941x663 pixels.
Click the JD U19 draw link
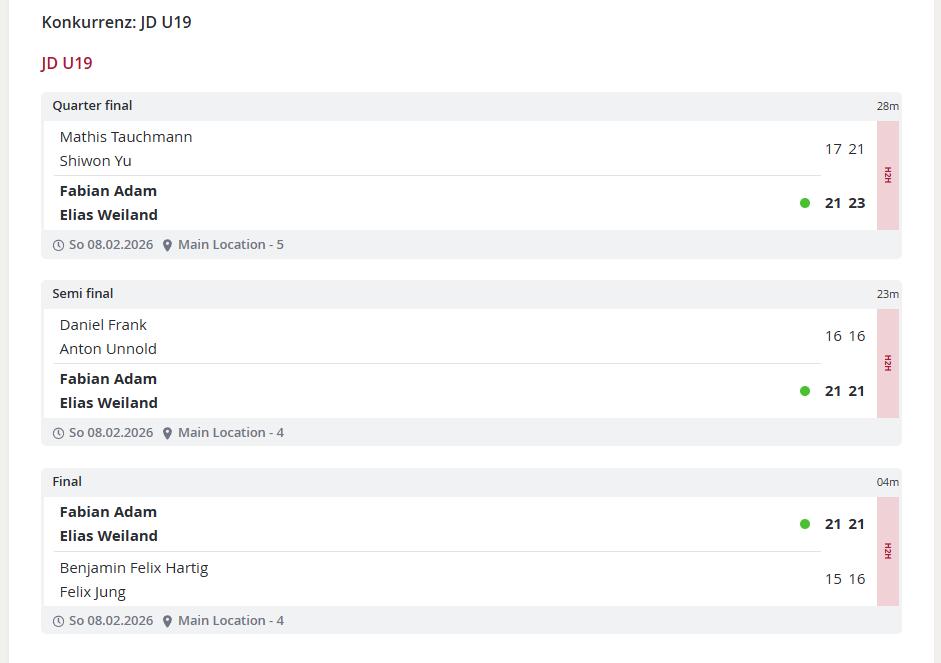point(67,63)
